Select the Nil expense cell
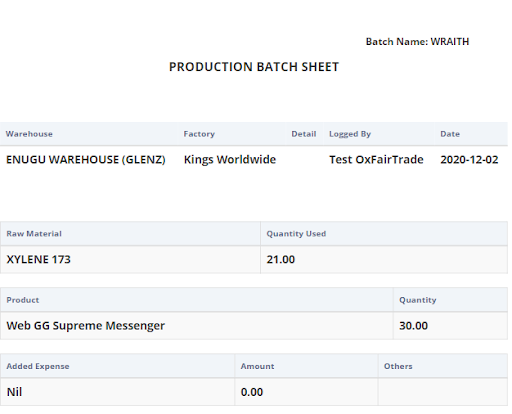 click(x=14, y=392)
